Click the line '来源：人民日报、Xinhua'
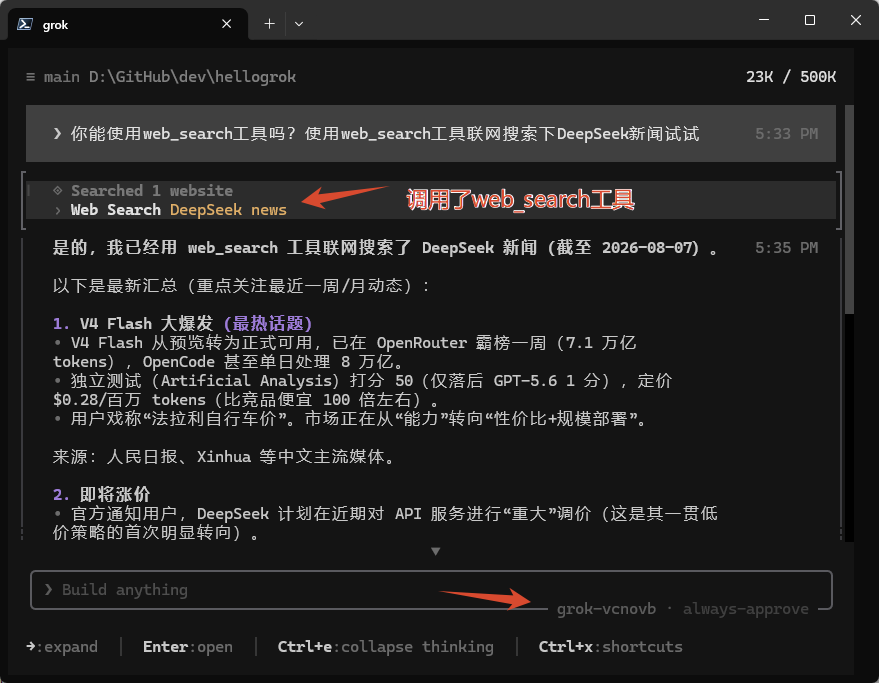 click(225, 456)
